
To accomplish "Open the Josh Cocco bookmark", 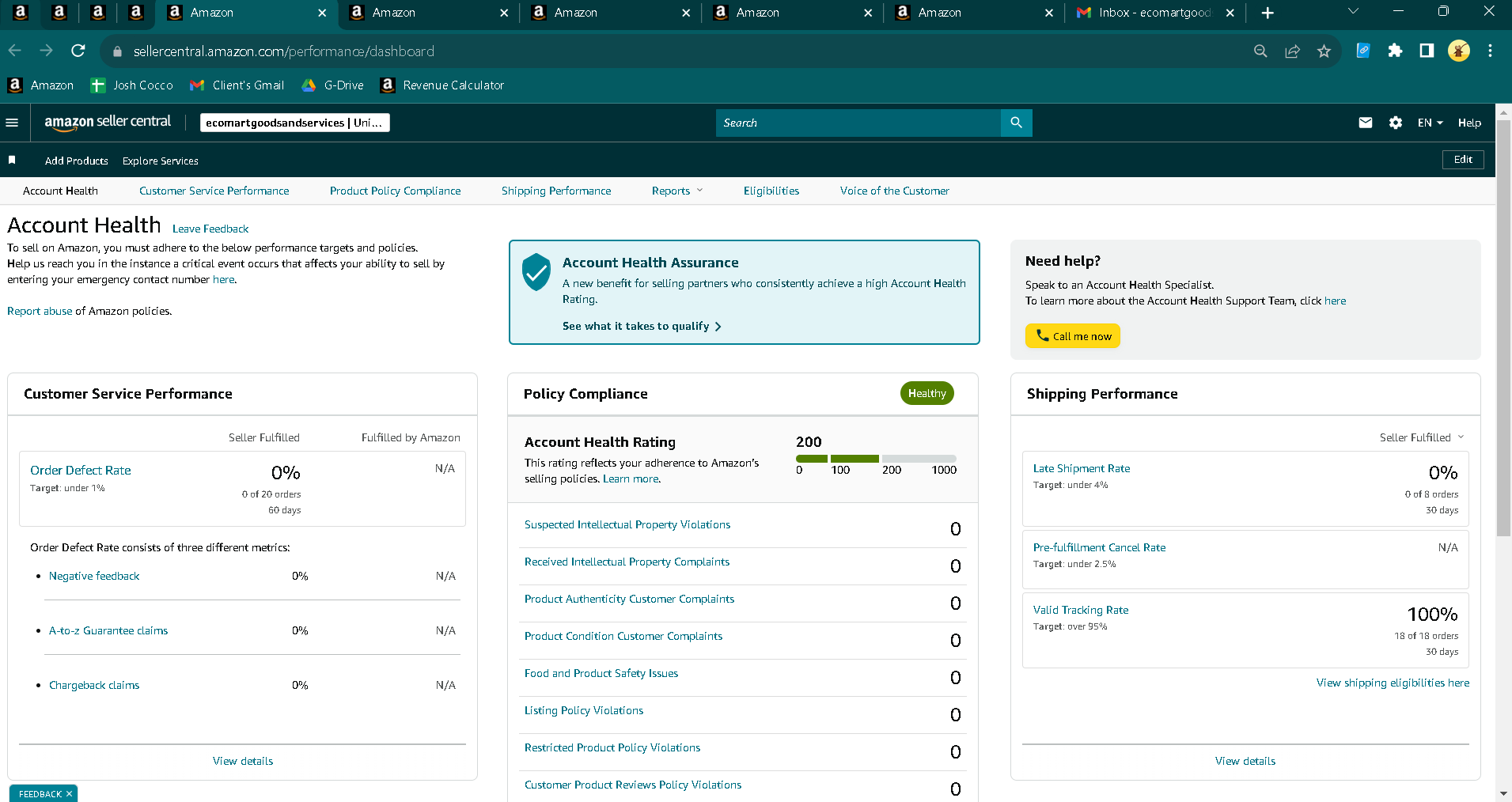I will 132,85.
